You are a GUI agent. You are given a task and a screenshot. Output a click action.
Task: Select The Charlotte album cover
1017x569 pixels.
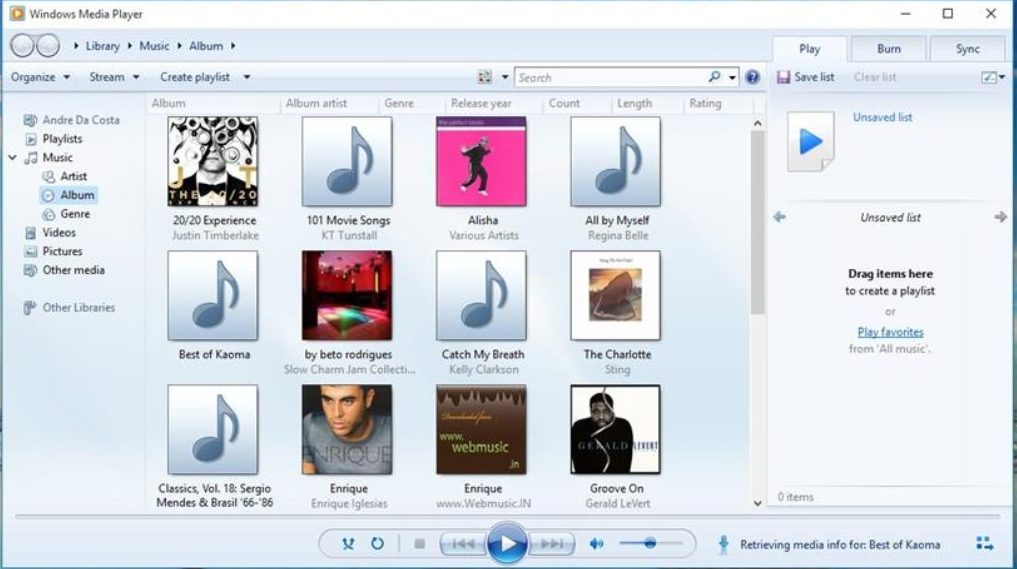(616, 295)
